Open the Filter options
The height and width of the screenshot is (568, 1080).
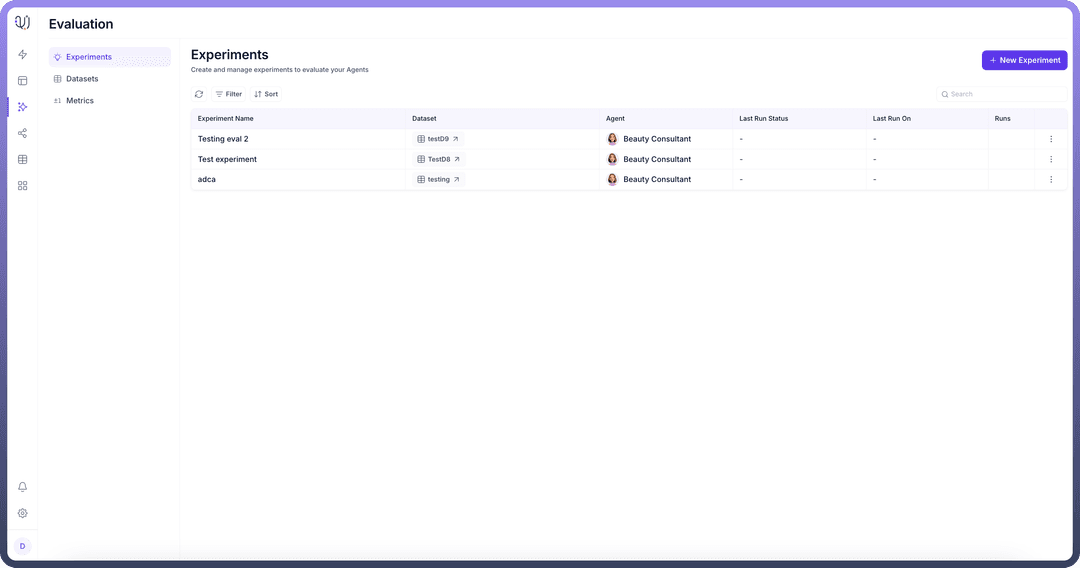[x=228, y=94]
